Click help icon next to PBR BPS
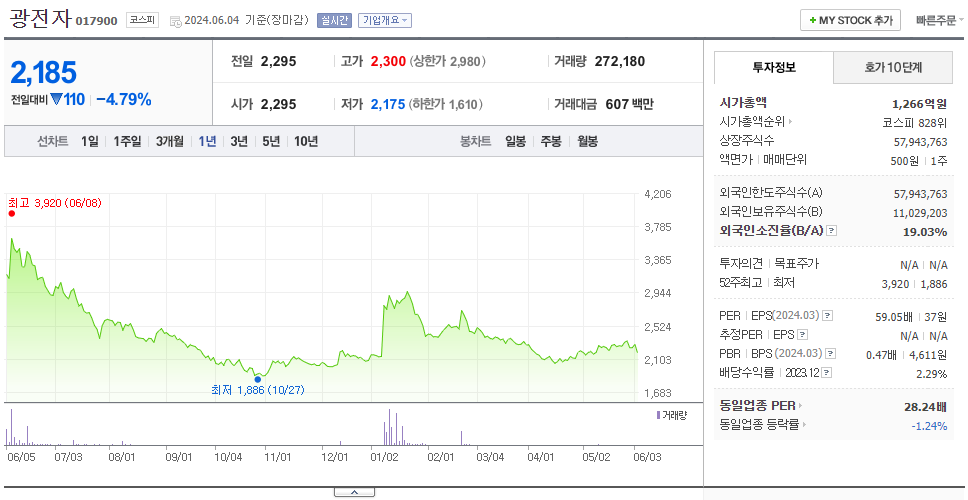968x500 pixels. [x=831, y=354]
